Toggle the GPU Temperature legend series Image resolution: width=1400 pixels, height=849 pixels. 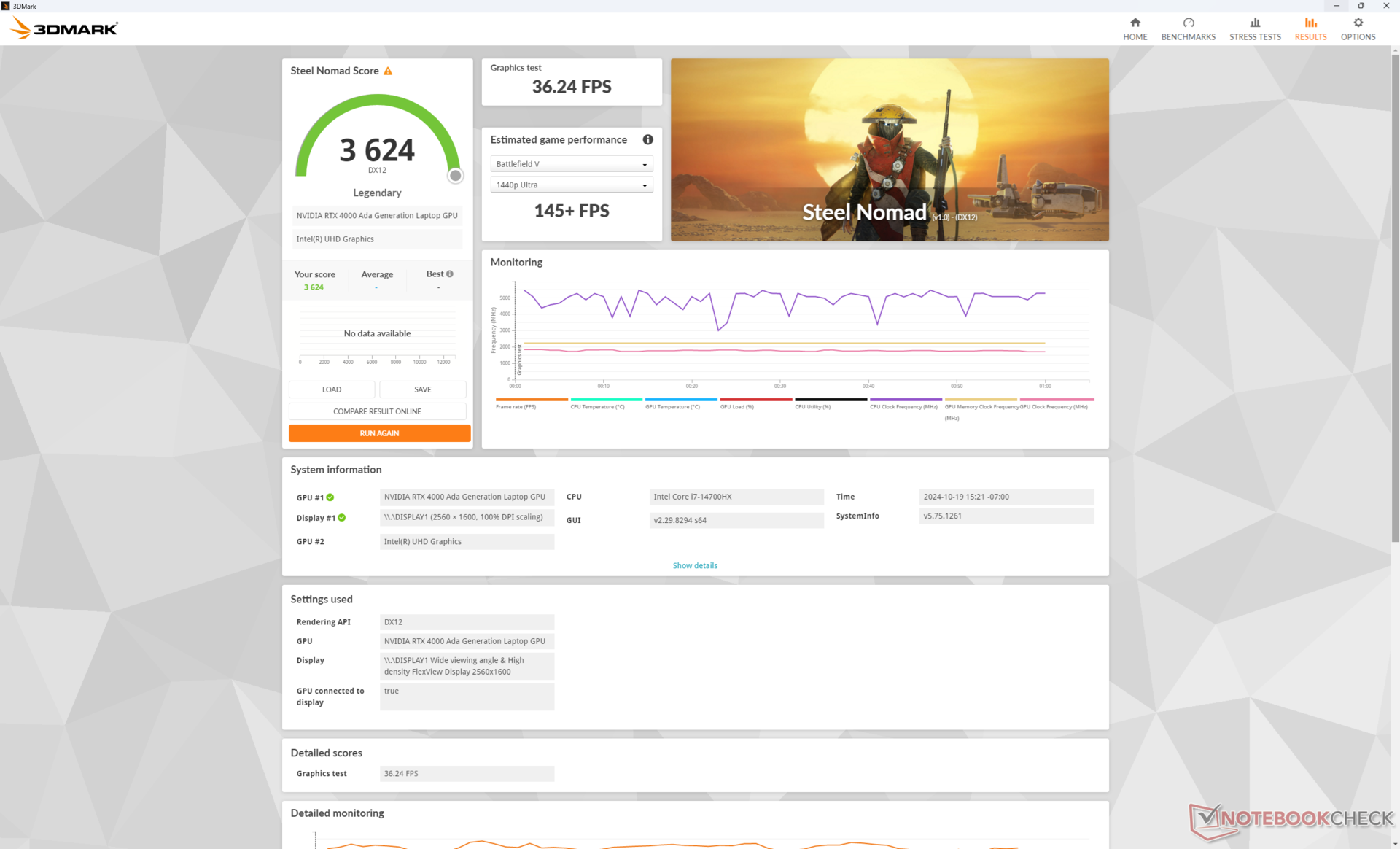(x=672, y=406)
